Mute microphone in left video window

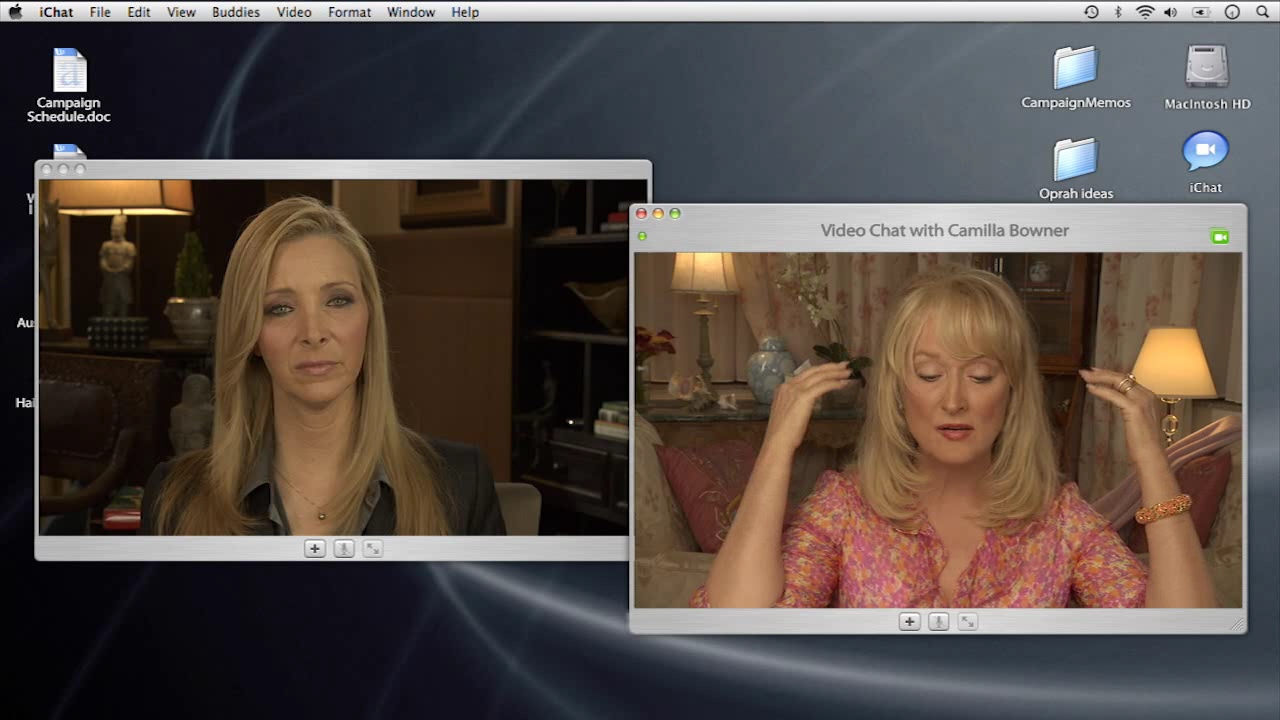[x=344, y=548]
